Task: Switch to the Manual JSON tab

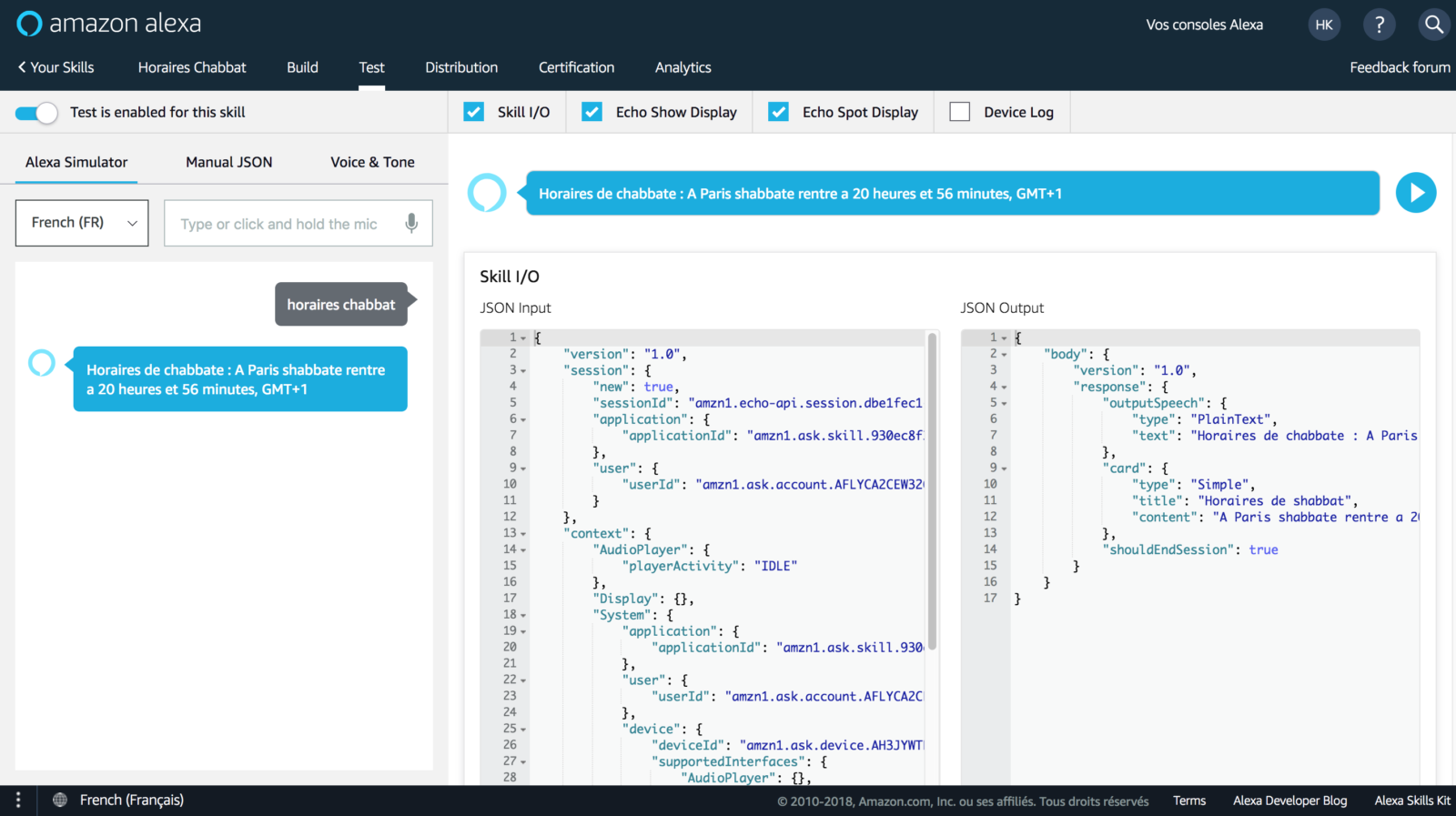Action: tap(229, 162)
